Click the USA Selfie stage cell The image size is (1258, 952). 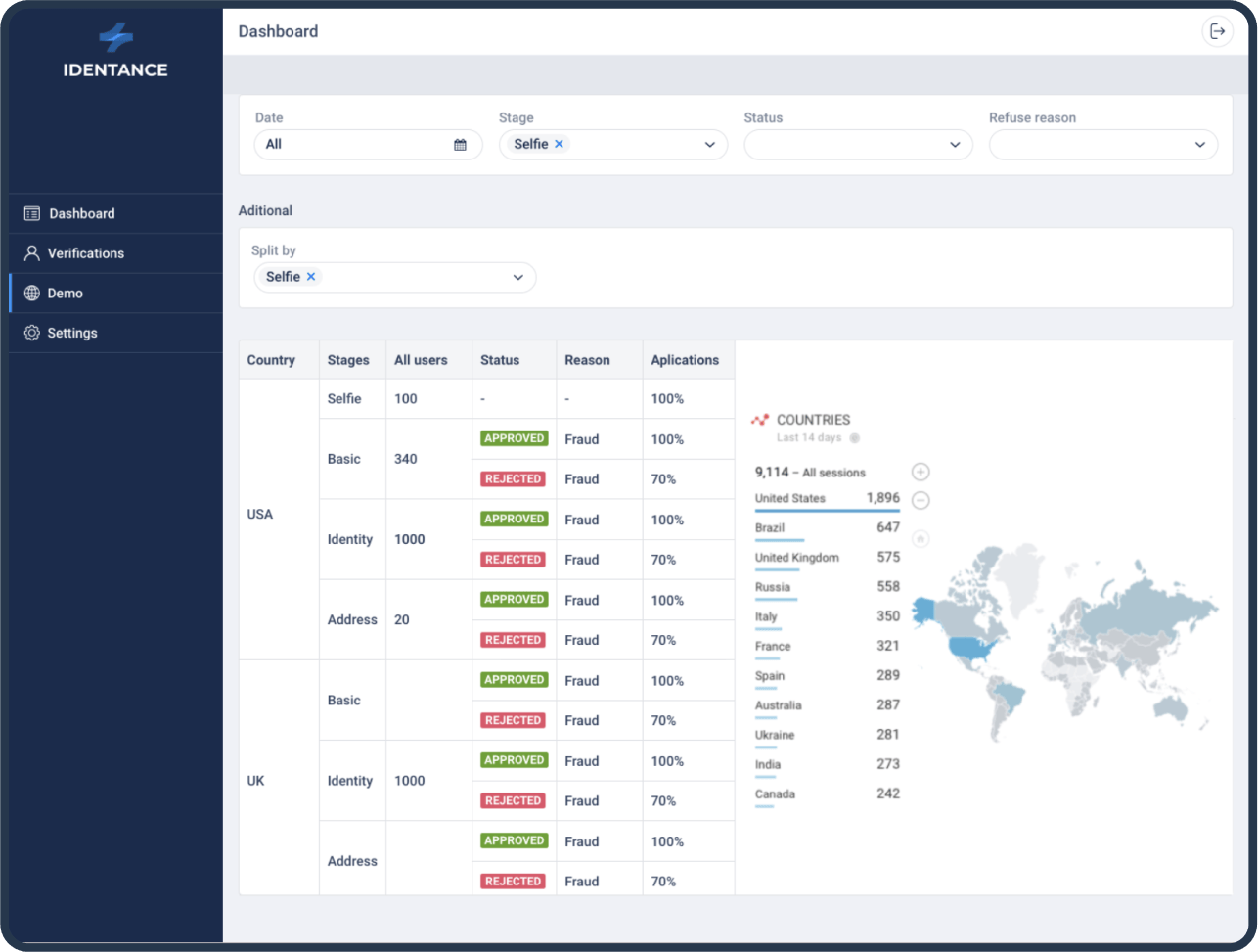352,399
